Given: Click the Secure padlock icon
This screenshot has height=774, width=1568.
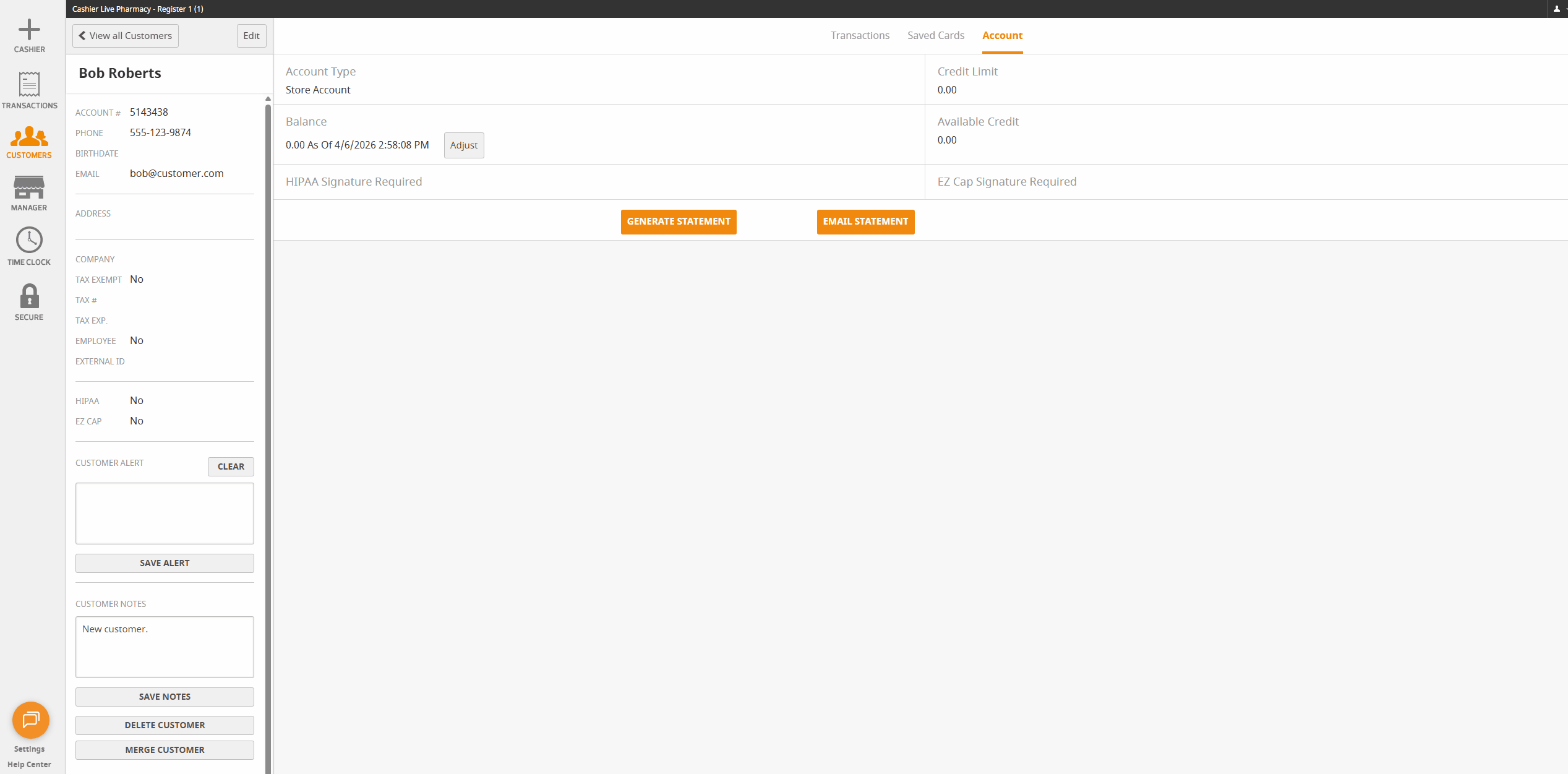Looking at the screenshot, I should 29,296.
